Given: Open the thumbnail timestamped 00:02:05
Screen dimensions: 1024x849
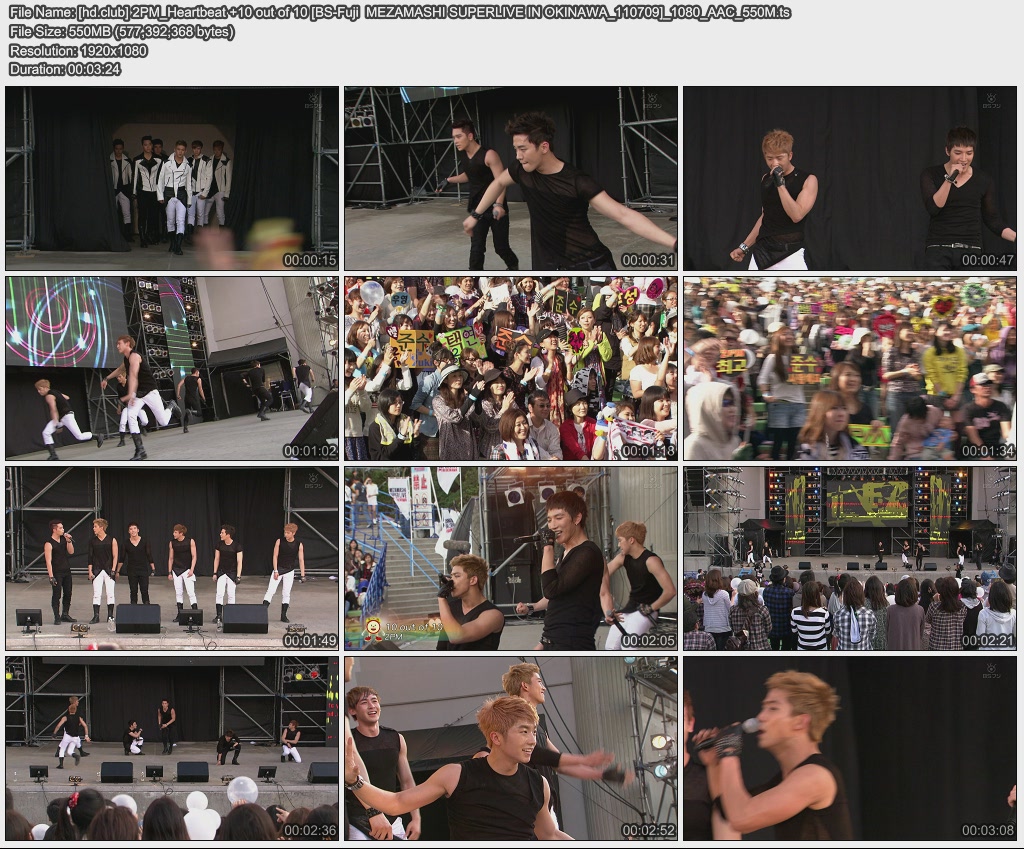Looking at the screenshot, I should tap(511, 558).
